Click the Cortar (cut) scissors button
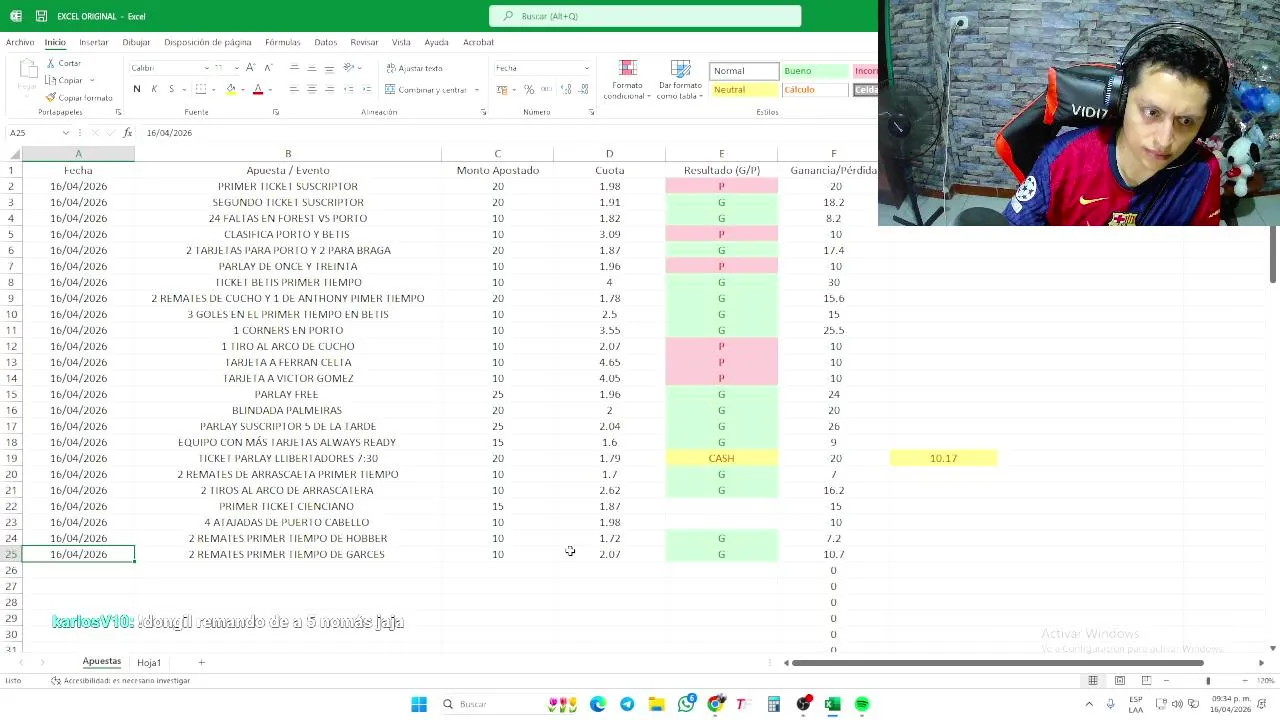The width and height of the screenshot is (1280, 720). [64, 63]
